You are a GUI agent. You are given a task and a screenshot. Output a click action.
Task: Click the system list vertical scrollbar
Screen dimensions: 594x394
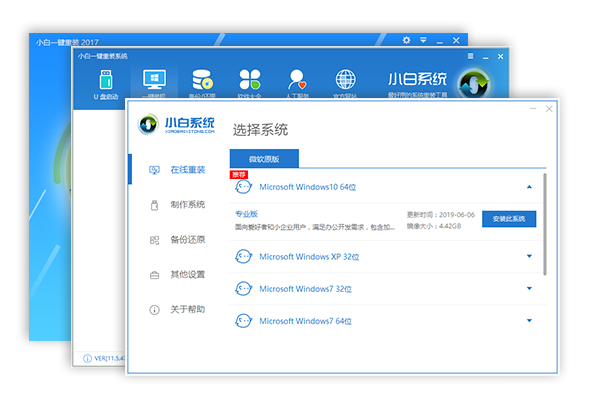544,224
